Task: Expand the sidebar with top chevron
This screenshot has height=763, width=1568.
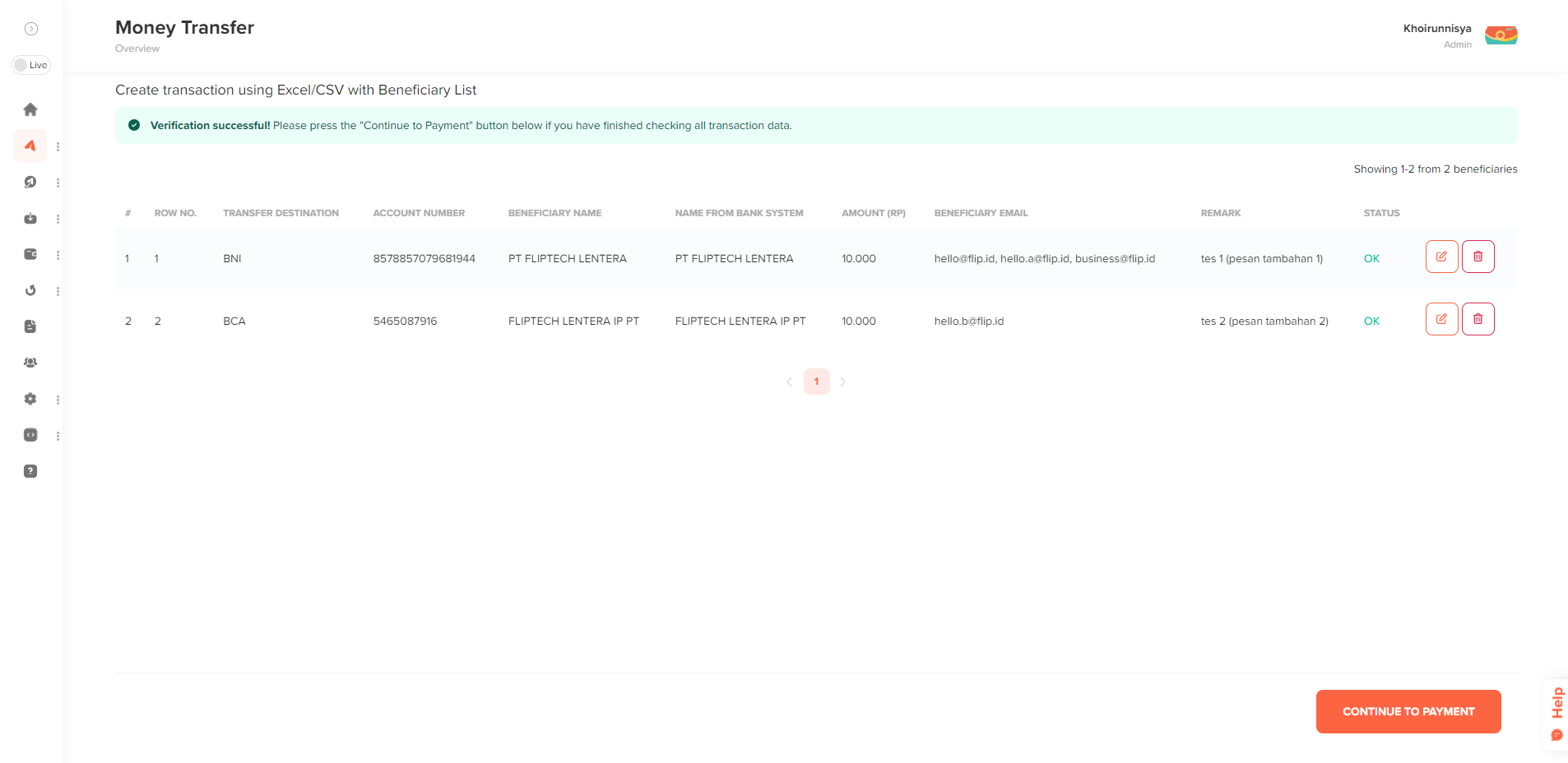Action: tap(31, 28)
